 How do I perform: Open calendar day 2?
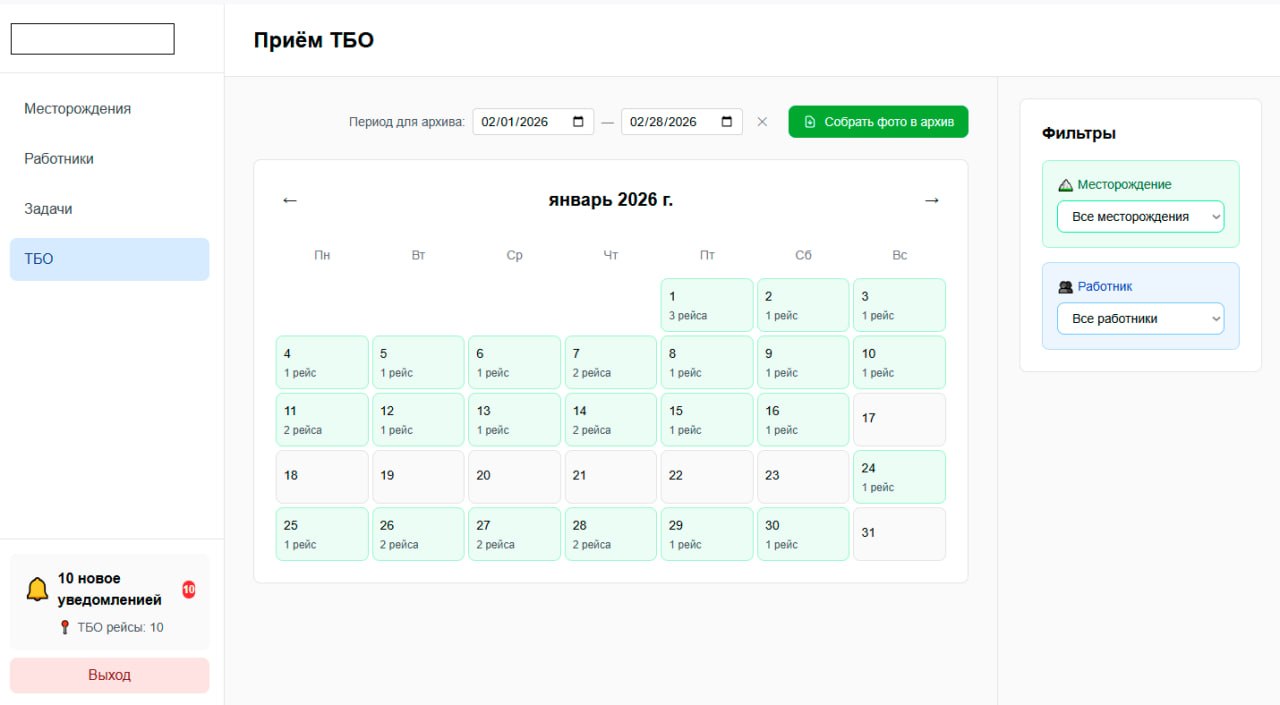pos(803,305)
